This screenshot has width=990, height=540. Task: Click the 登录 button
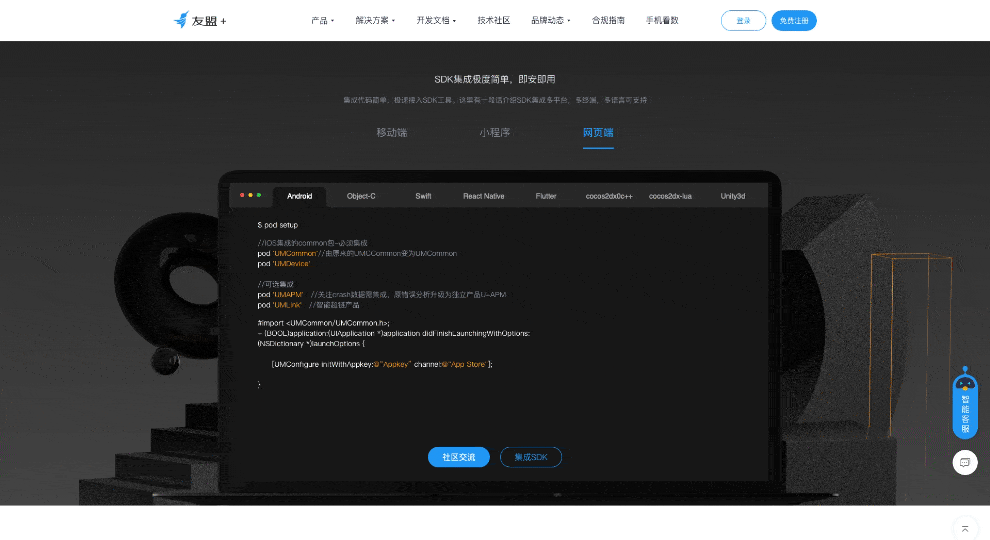[x=743, y=21]
